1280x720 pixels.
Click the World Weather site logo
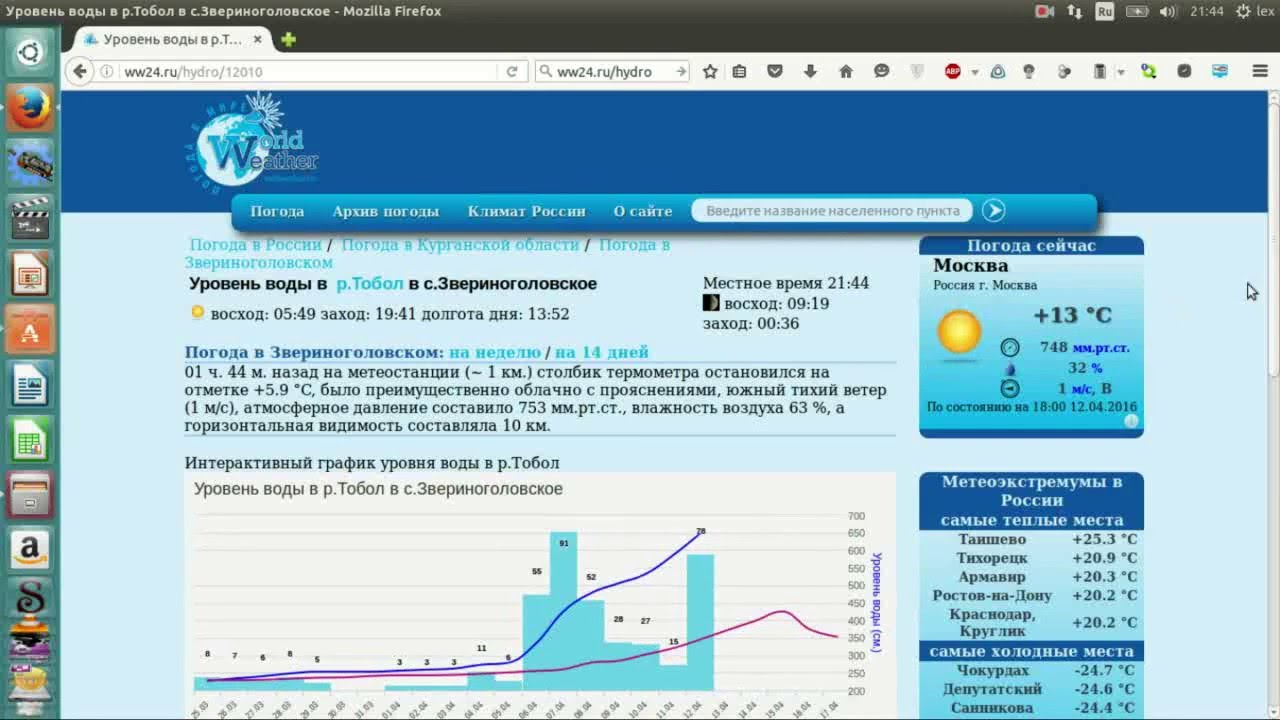click(251, 143)
